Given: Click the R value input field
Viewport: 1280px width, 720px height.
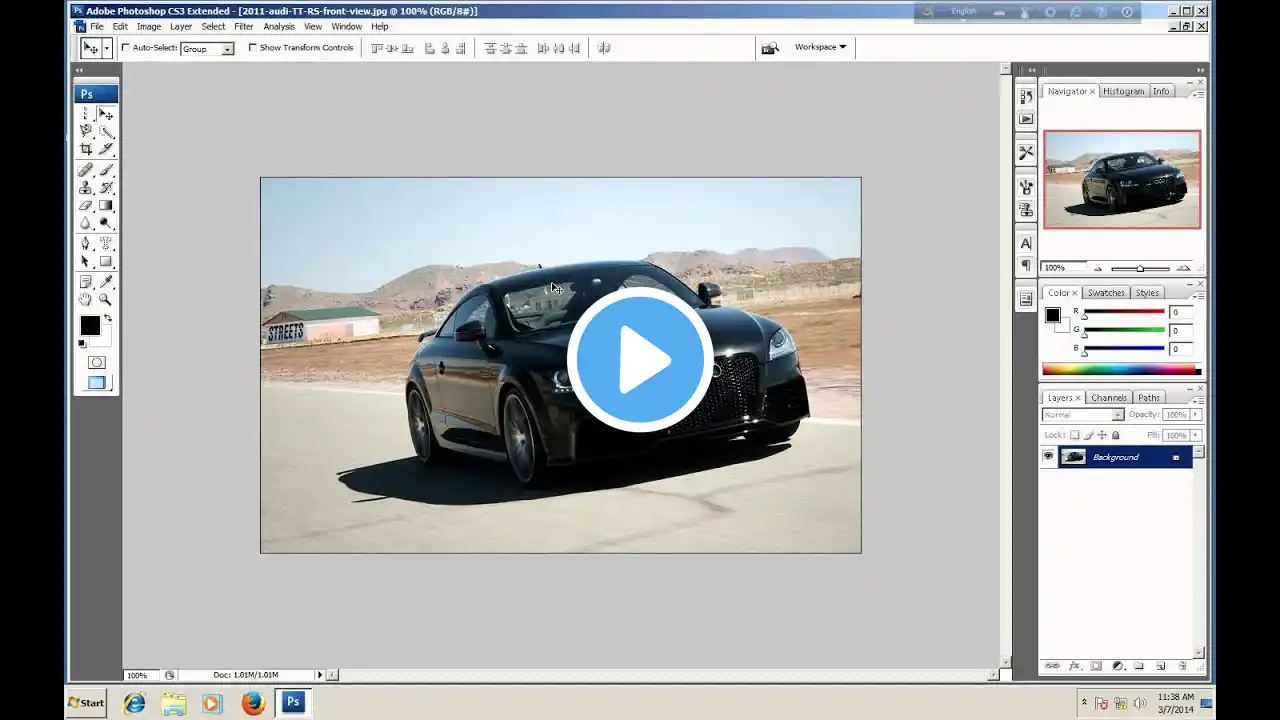Looking at the screenshot, I should 1181,312.
